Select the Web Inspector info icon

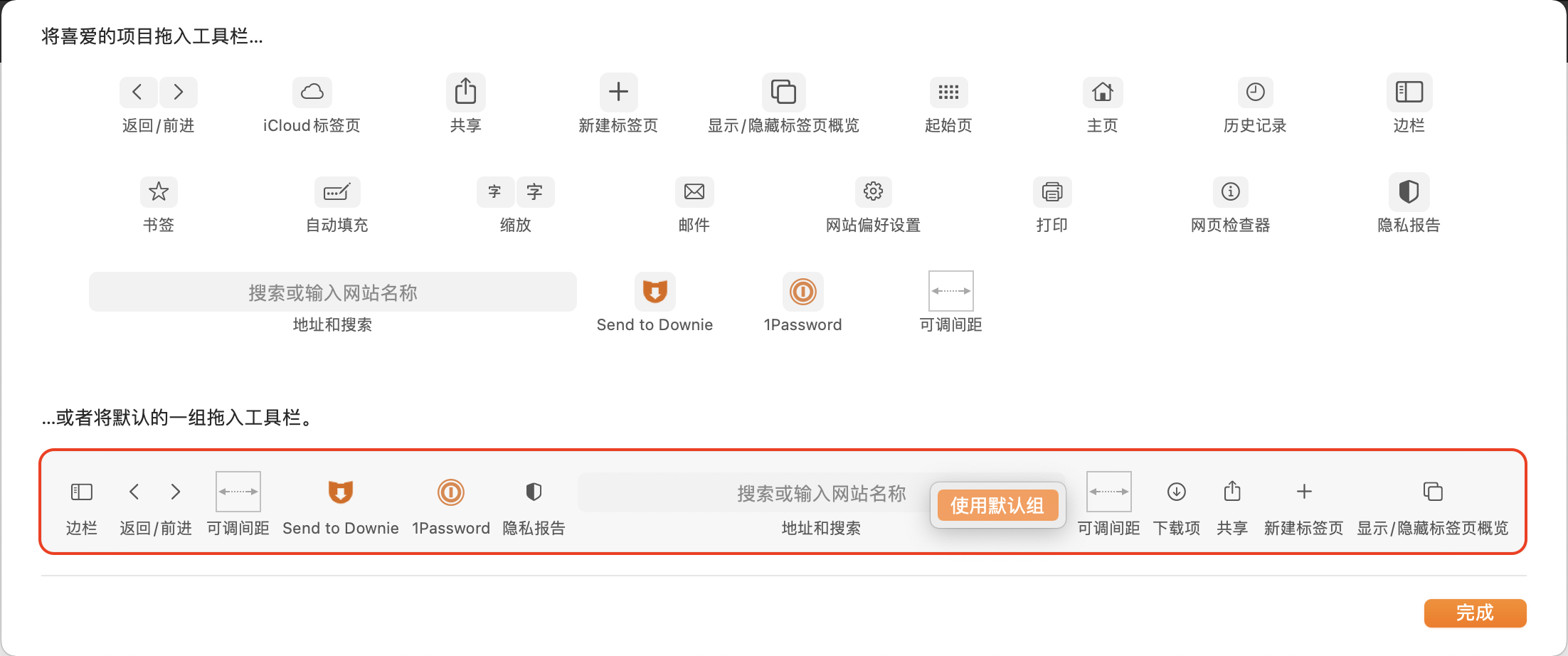pyautogui.click(x=1230, y=191)
